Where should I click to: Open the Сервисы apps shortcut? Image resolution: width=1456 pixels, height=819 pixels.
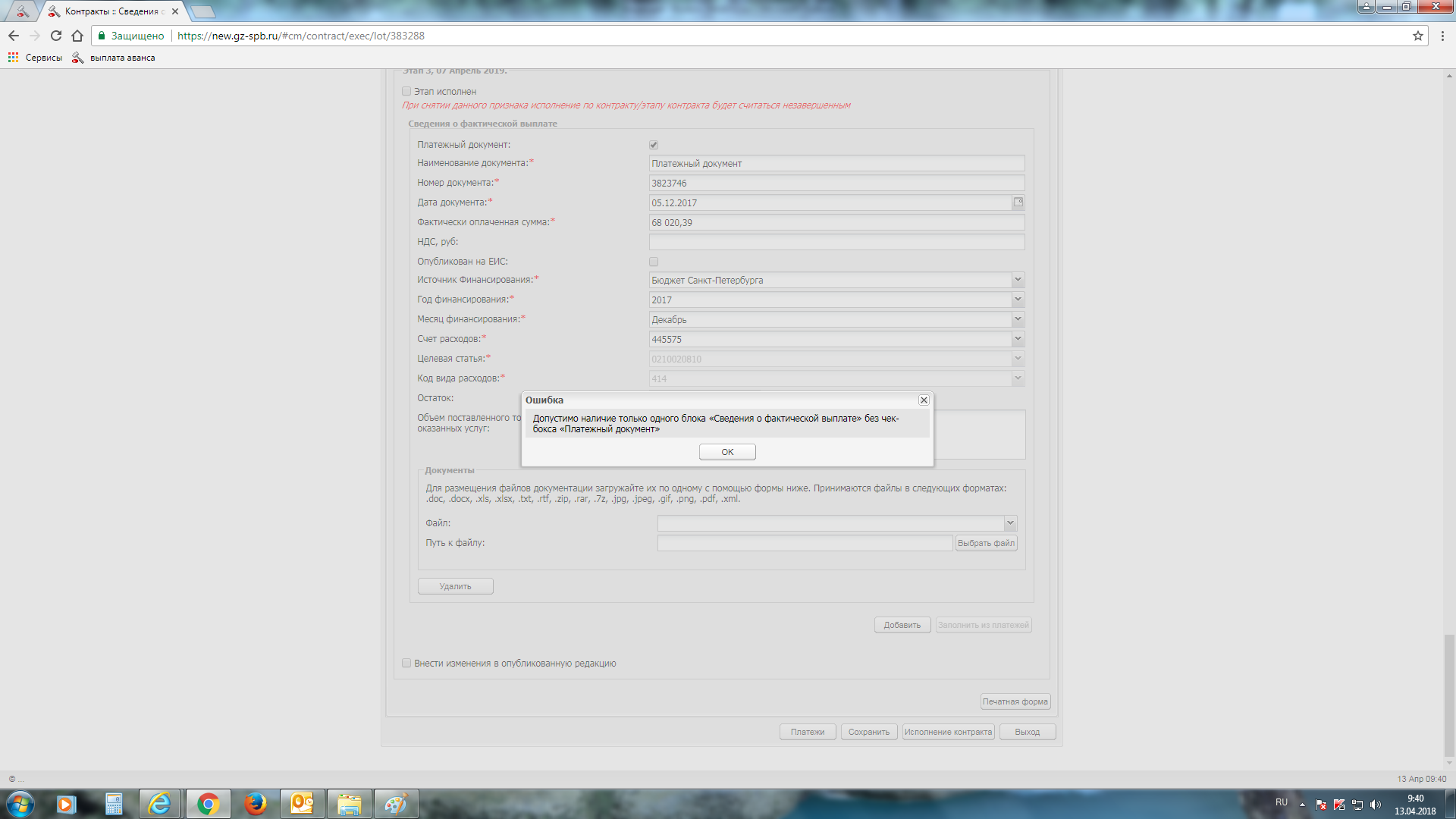[x=35, y=58]
